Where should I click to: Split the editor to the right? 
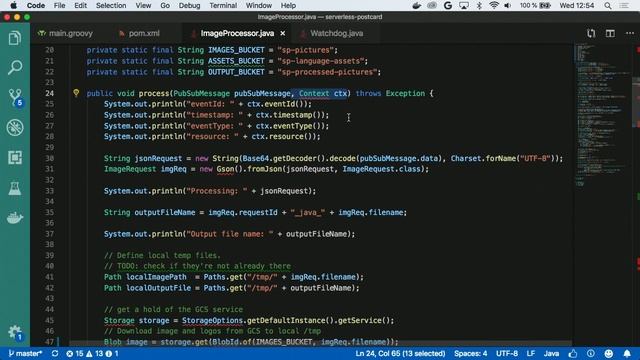click(610, 33)
